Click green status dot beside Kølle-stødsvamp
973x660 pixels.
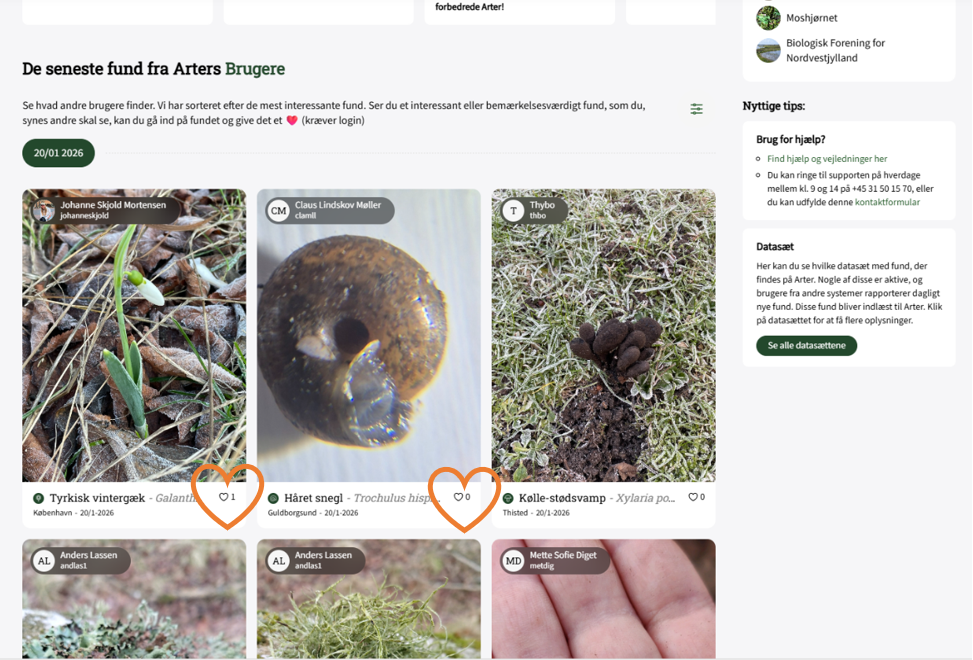pyautogui.click(x=508, y=498)
